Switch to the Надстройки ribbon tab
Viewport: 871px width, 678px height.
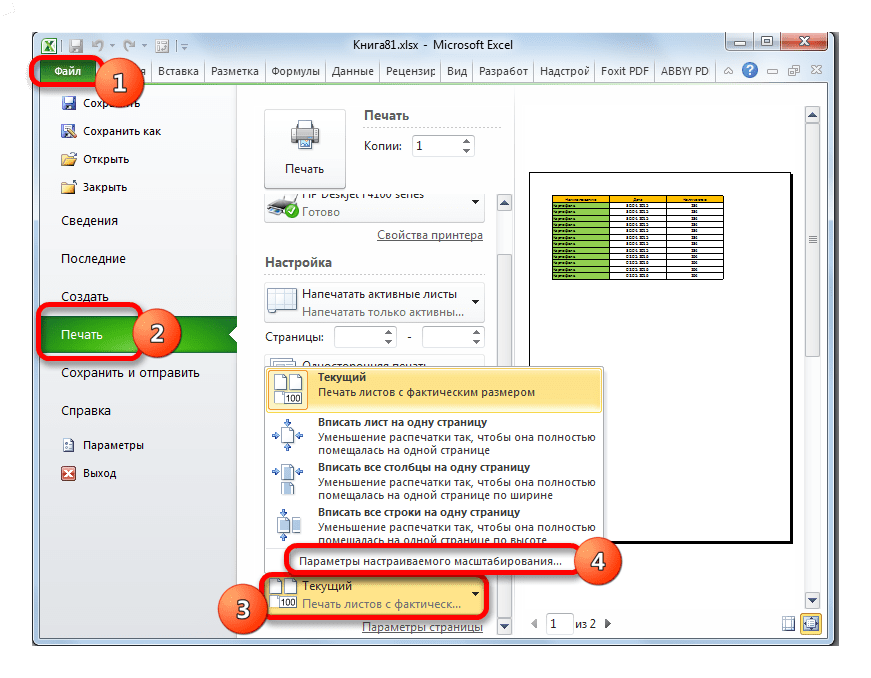564,71
